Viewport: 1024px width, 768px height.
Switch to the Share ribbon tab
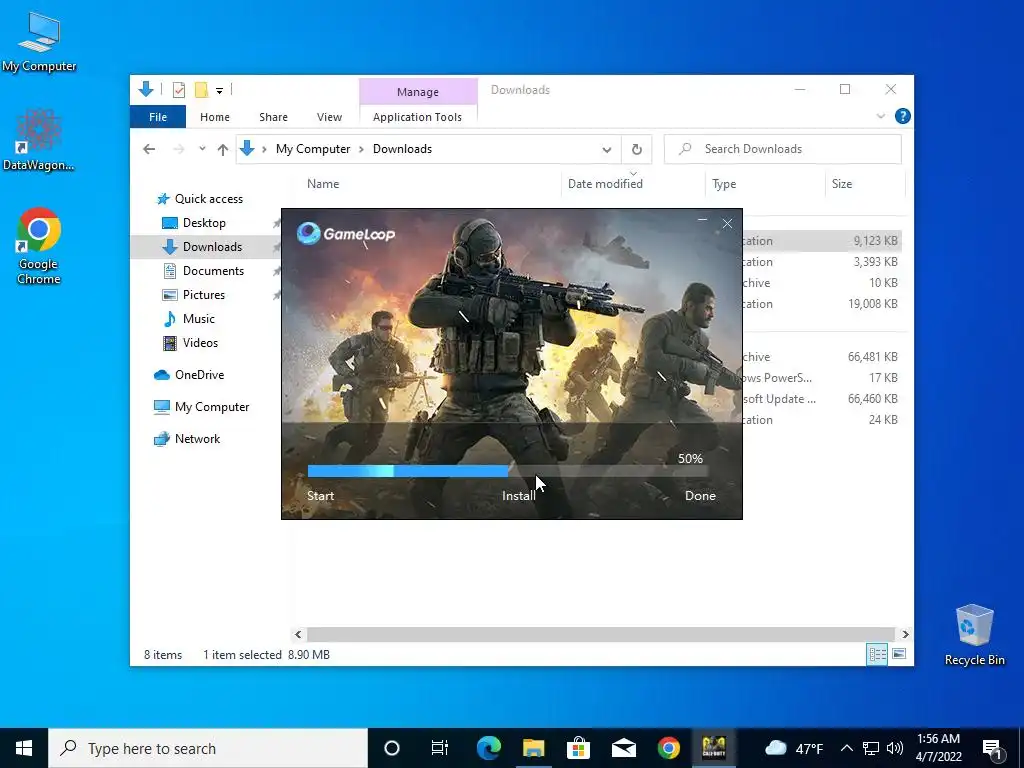pyautogui.click(x=273, y=117)
